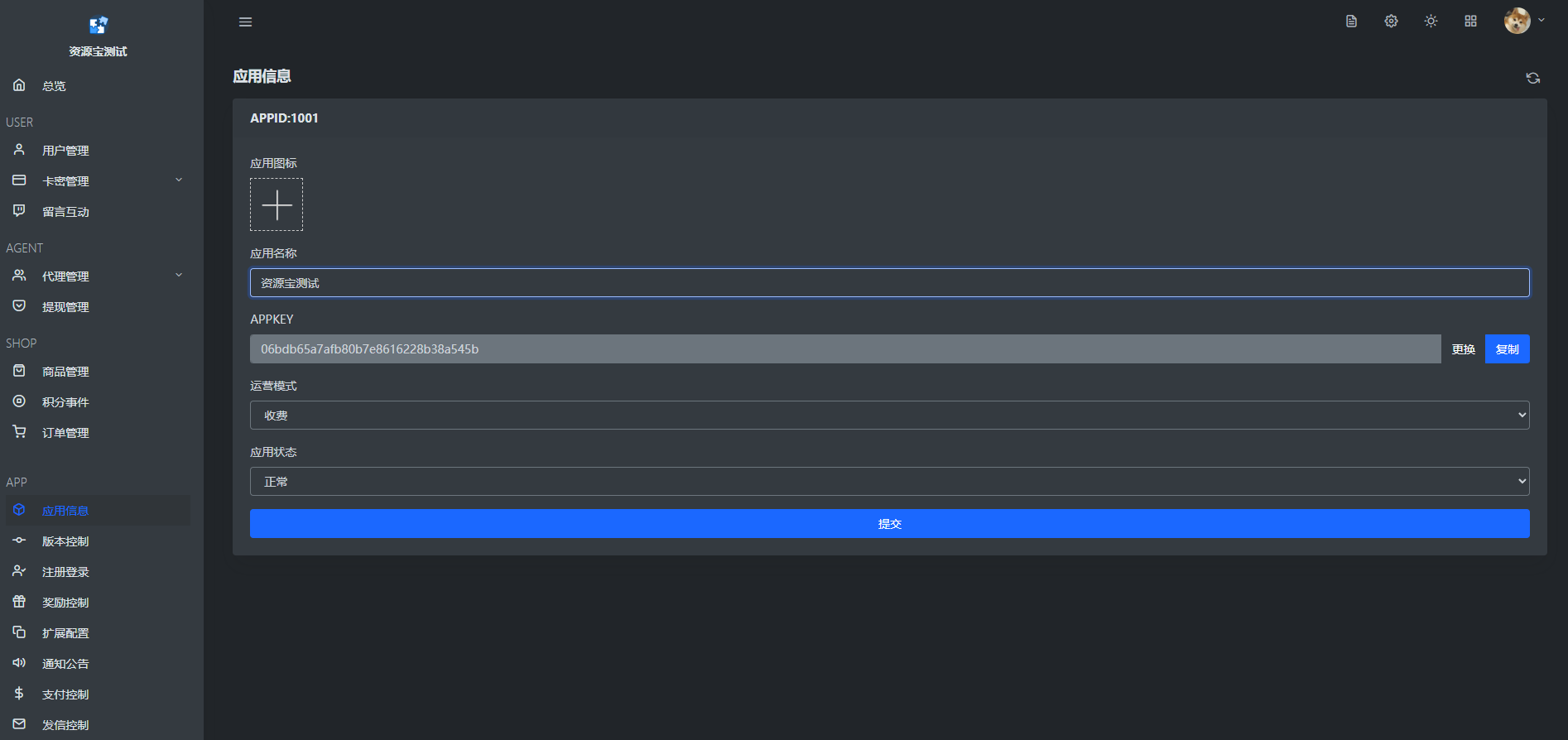
Task: Click the bag icon beside 商品管理
Action: coord(19,371)
